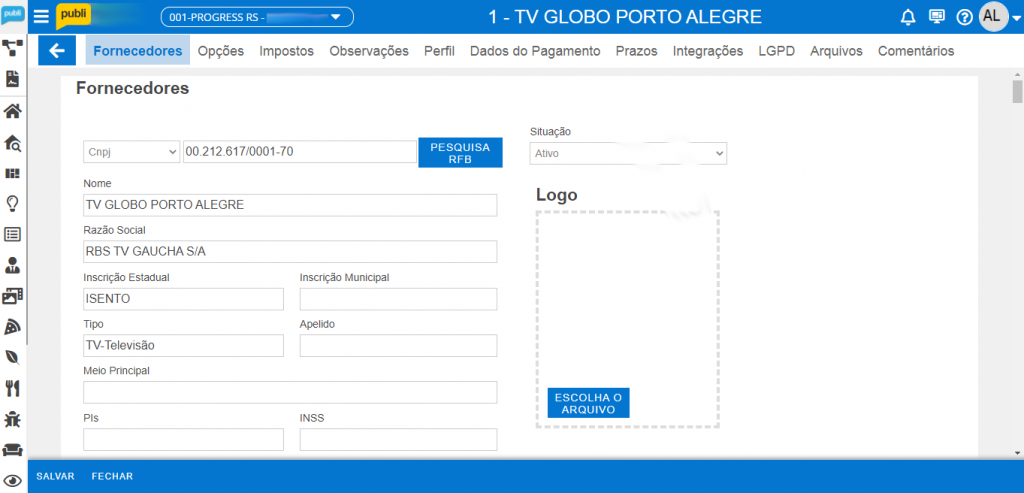Open the fork and knife sidebar icon
Viewport: 1024px width, 493px height.
[x=13, y=389]
